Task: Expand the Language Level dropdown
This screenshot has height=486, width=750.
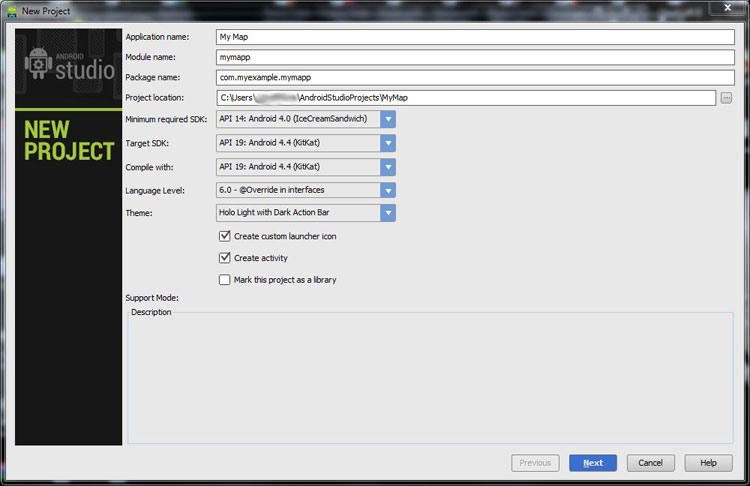Action: (387, 190)
